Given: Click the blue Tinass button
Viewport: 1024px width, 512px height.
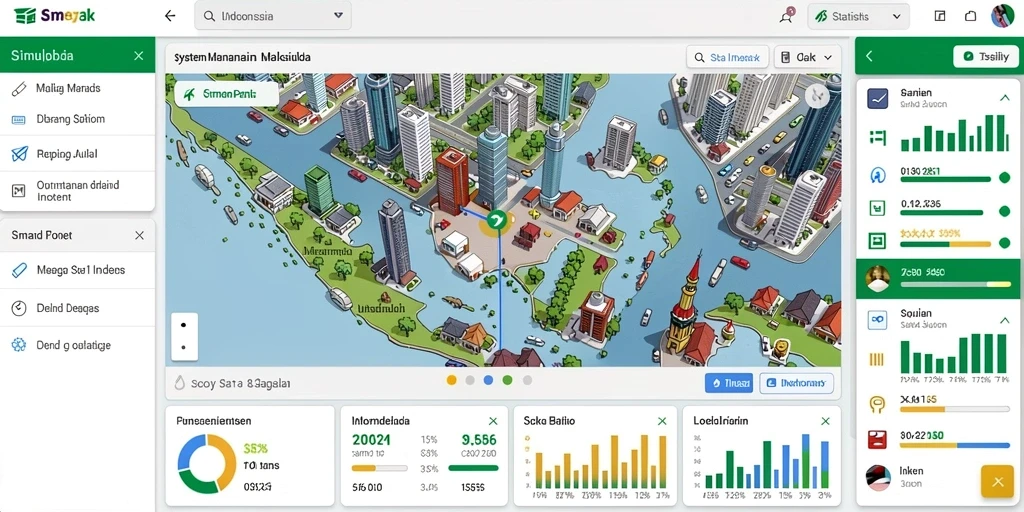Looking at the screenshot, I should [x=729, y=383].
